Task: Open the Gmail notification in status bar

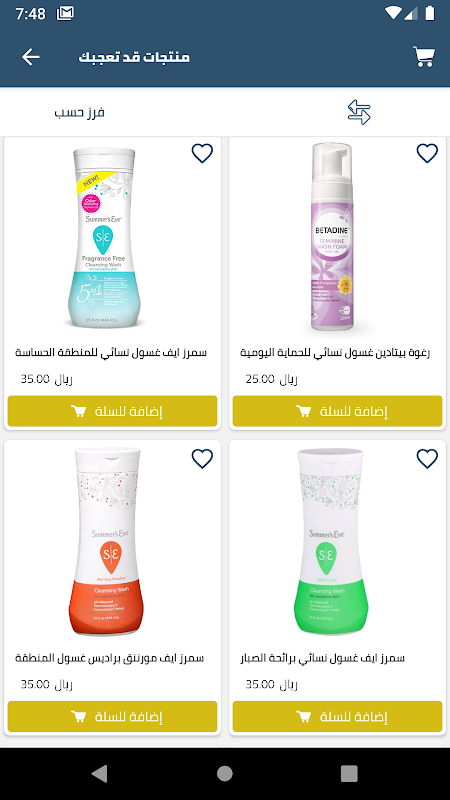Action: [65, 13]
